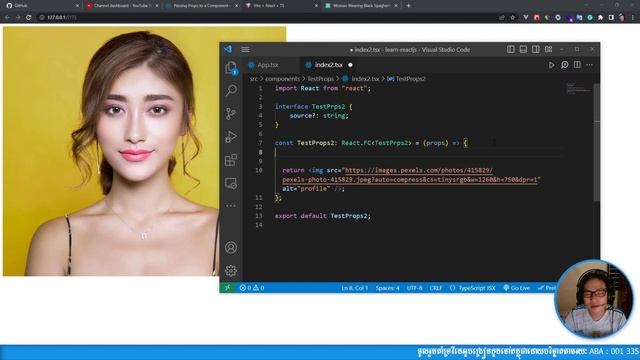
Task: Change indentation via Spaces: 4
Action: click(x=387, y=288)
